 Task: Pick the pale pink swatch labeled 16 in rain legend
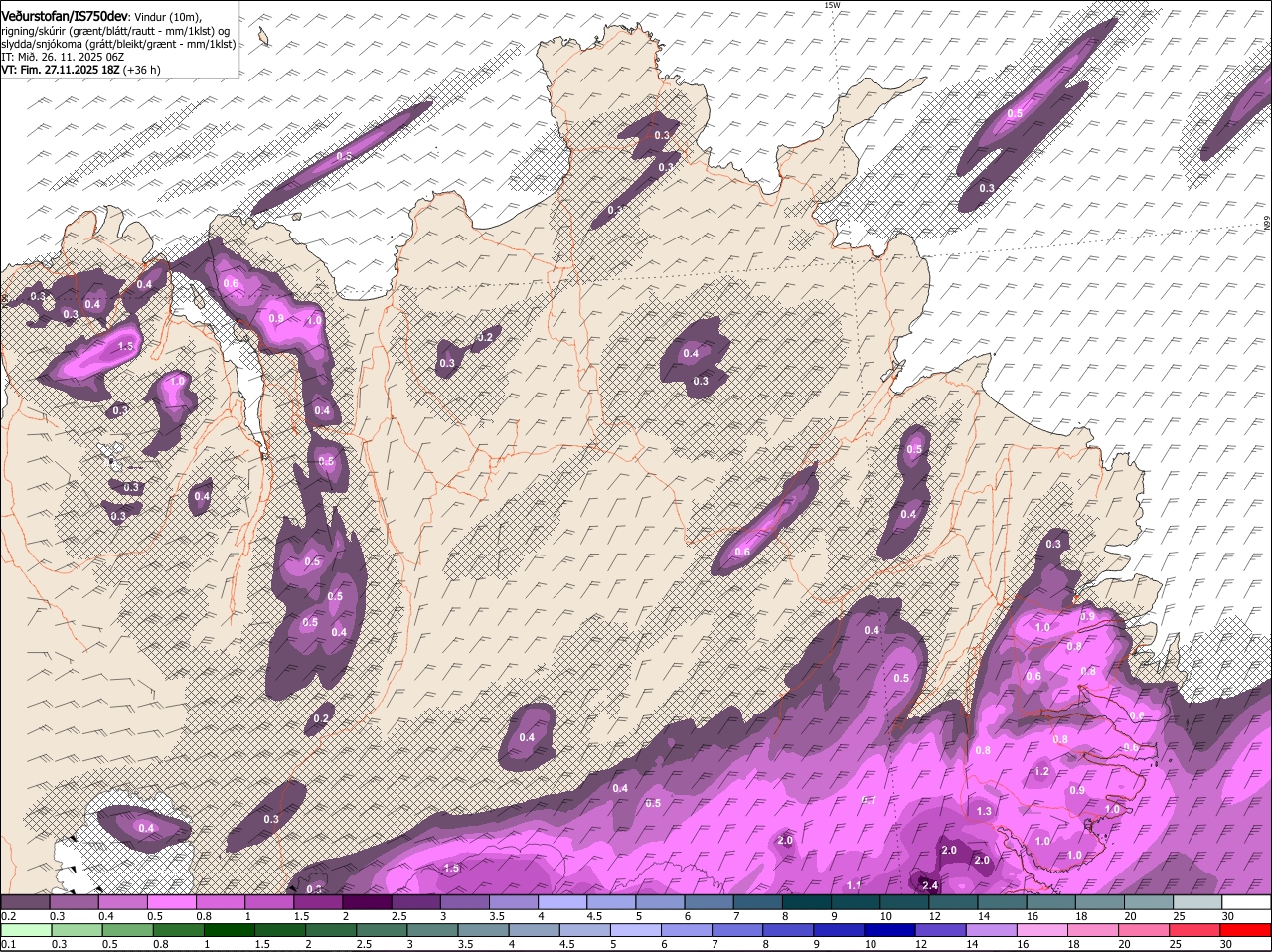[1040, 930]
